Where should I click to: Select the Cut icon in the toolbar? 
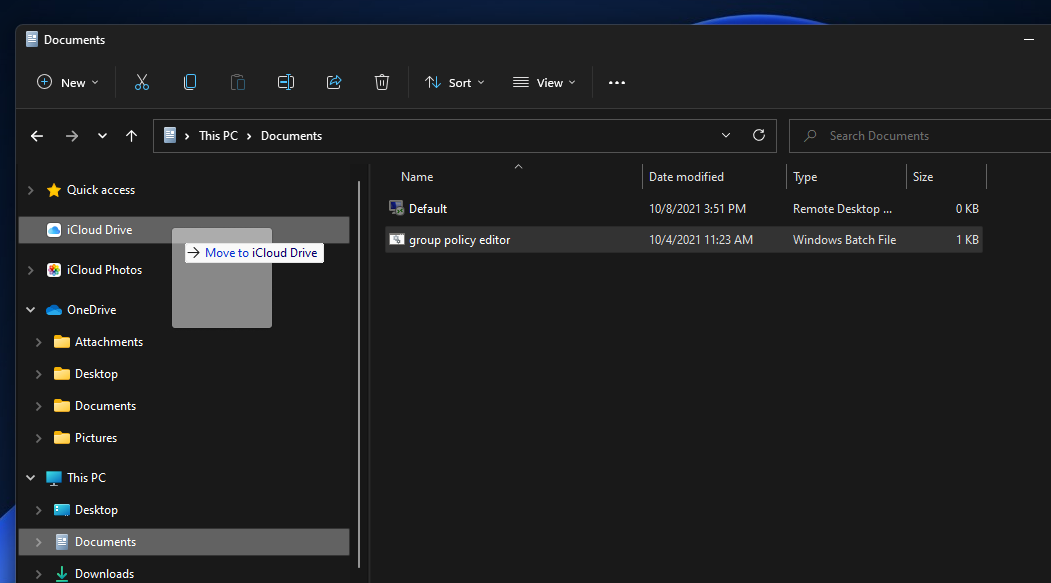pyautogui.click(x=141, y=82)
